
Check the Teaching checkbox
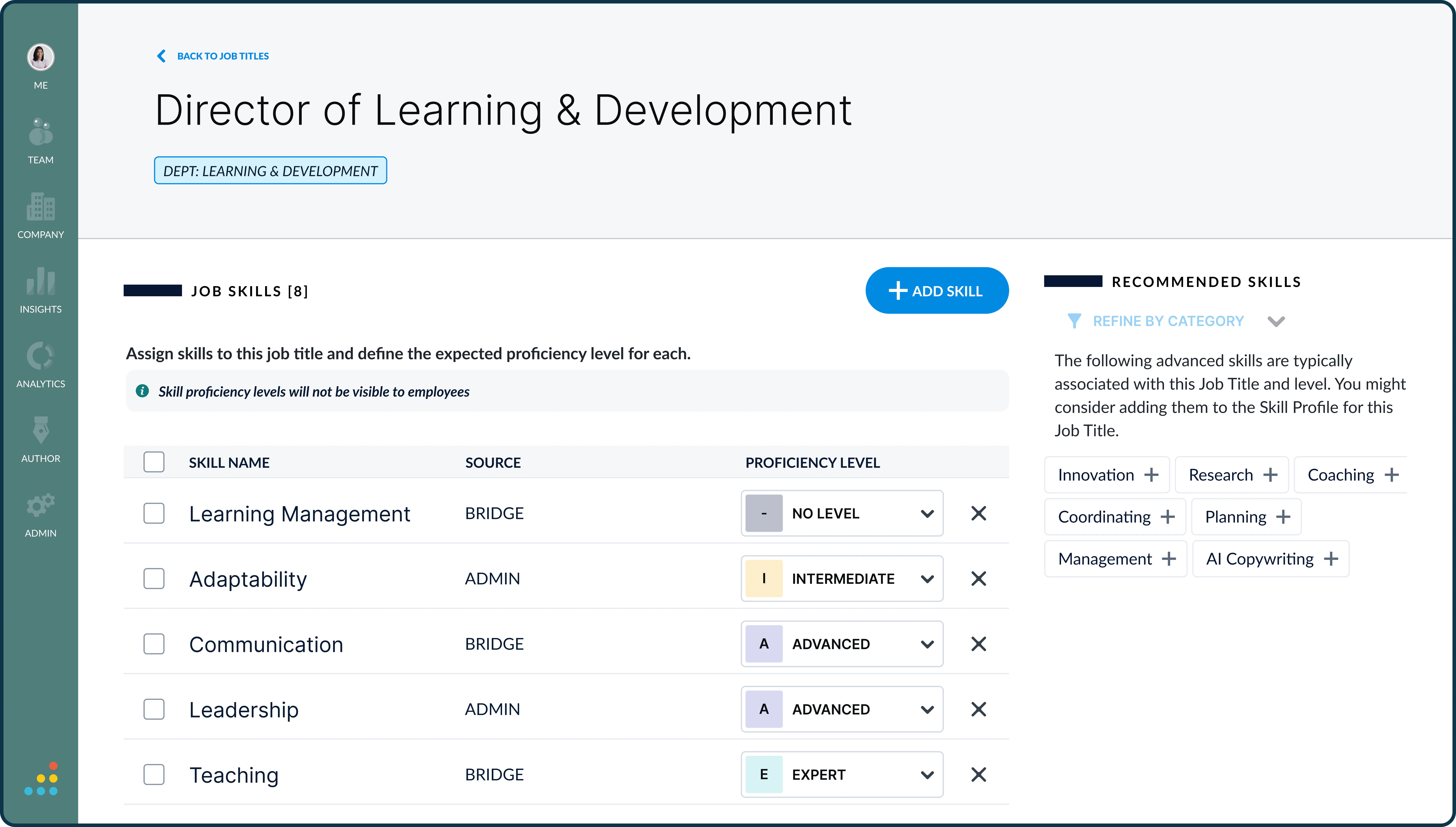[154, 774]
